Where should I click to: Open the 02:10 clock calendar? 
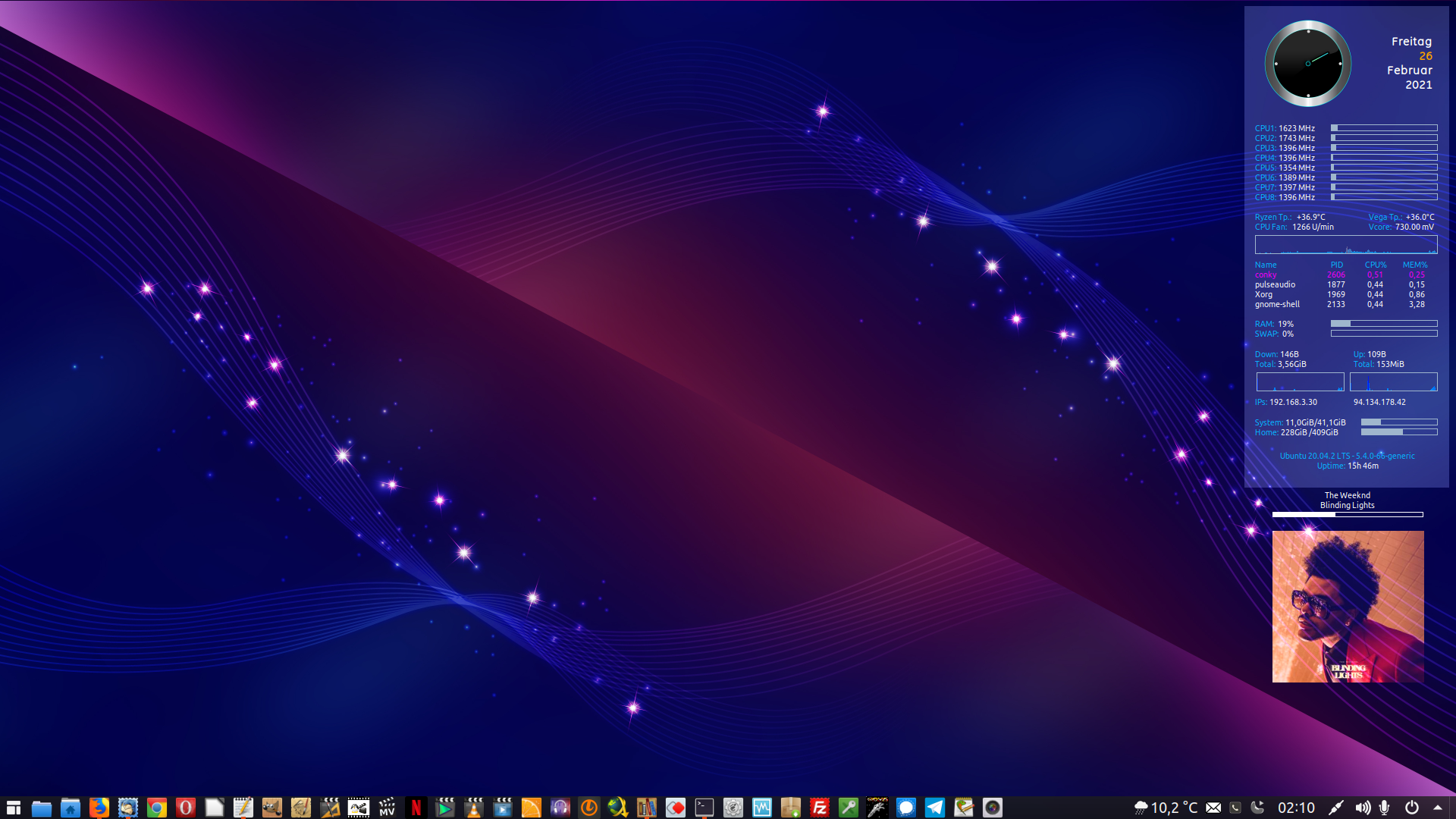point(1296,808)
